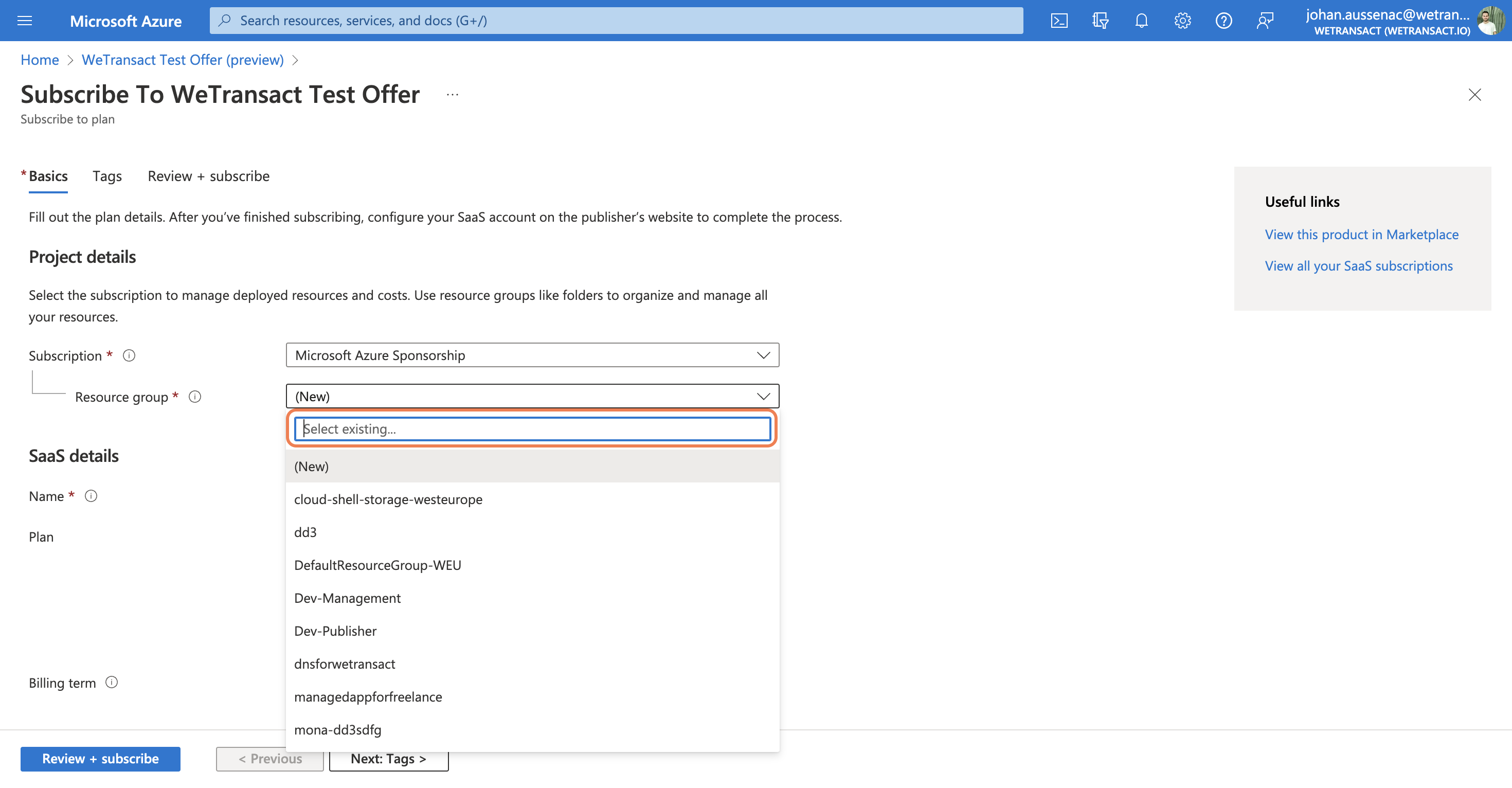This screenshot has height=788, width=1512.
Task: Close the Subscribe pane with X
Action: click(x=1474, y=95)
